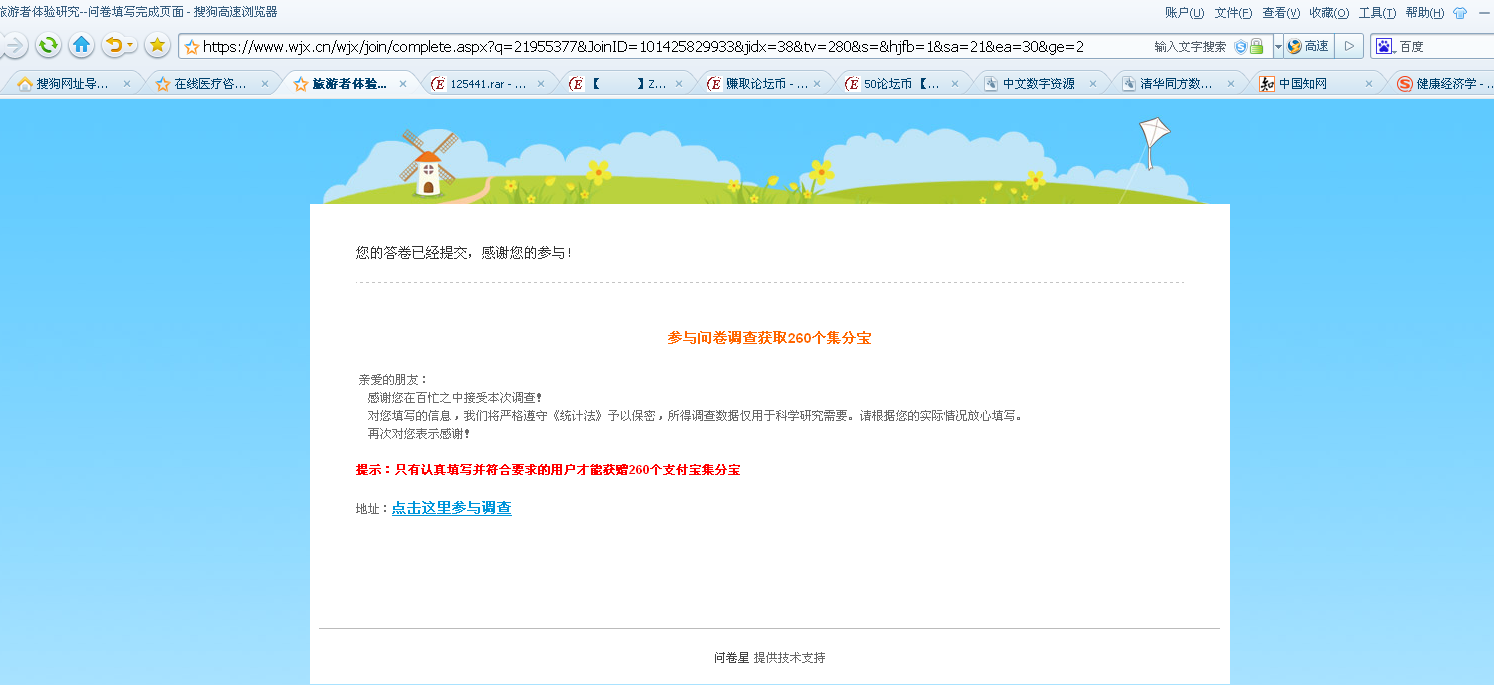Click the orange heading 参与问卷调查获取260个集分宝
The width and height of the screenshot is (1494, 685).
tap(769, 338)
